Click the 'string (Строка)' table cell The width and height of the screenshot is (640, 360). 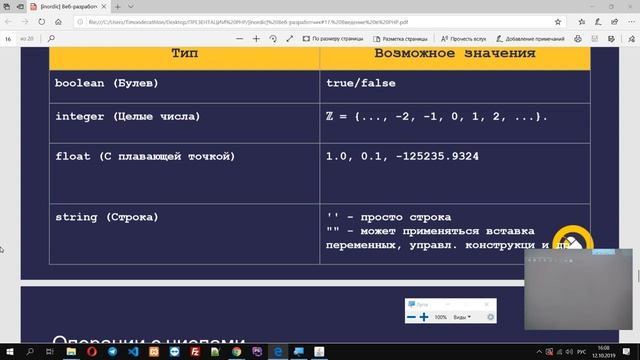(x=184, y=234)
